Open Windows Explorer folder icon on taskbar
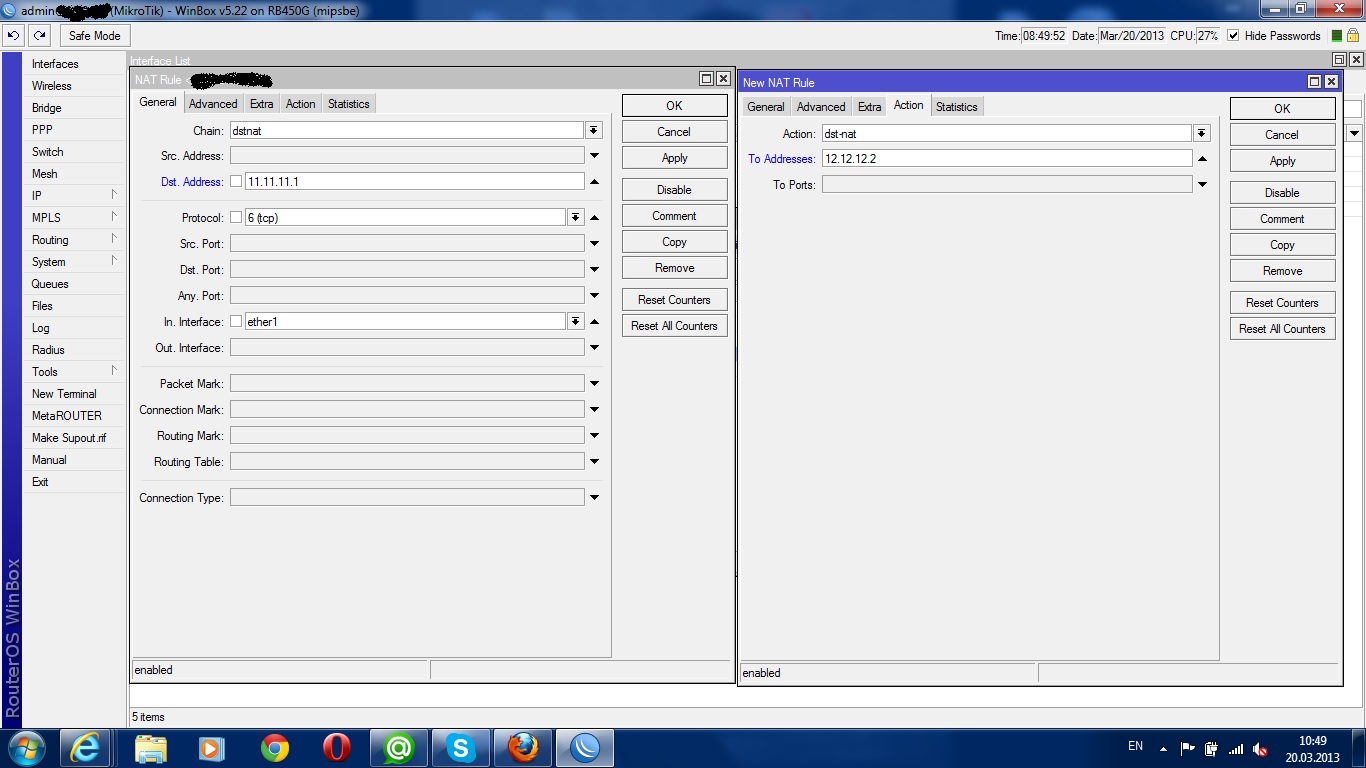The height and width of the screenshot is (768, 1366). pos(150,748)
